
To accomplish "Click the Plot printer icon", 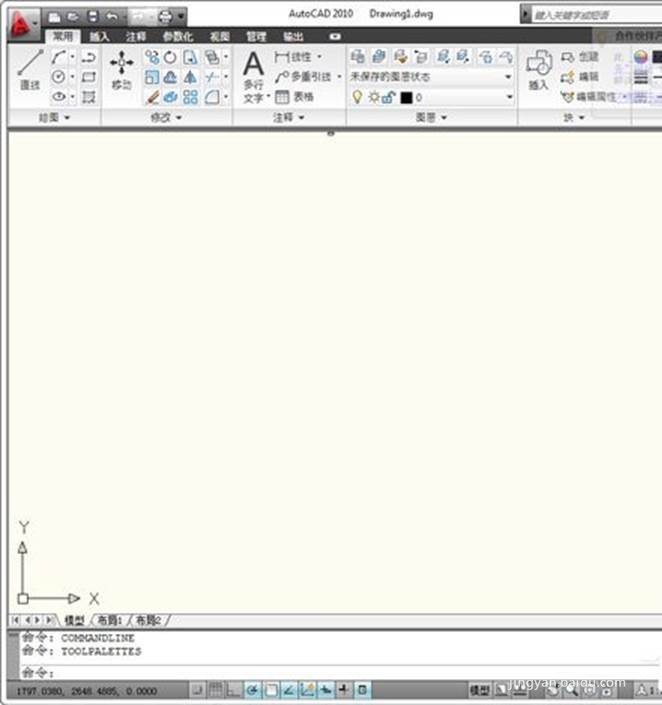I will [x=166, y=17].
